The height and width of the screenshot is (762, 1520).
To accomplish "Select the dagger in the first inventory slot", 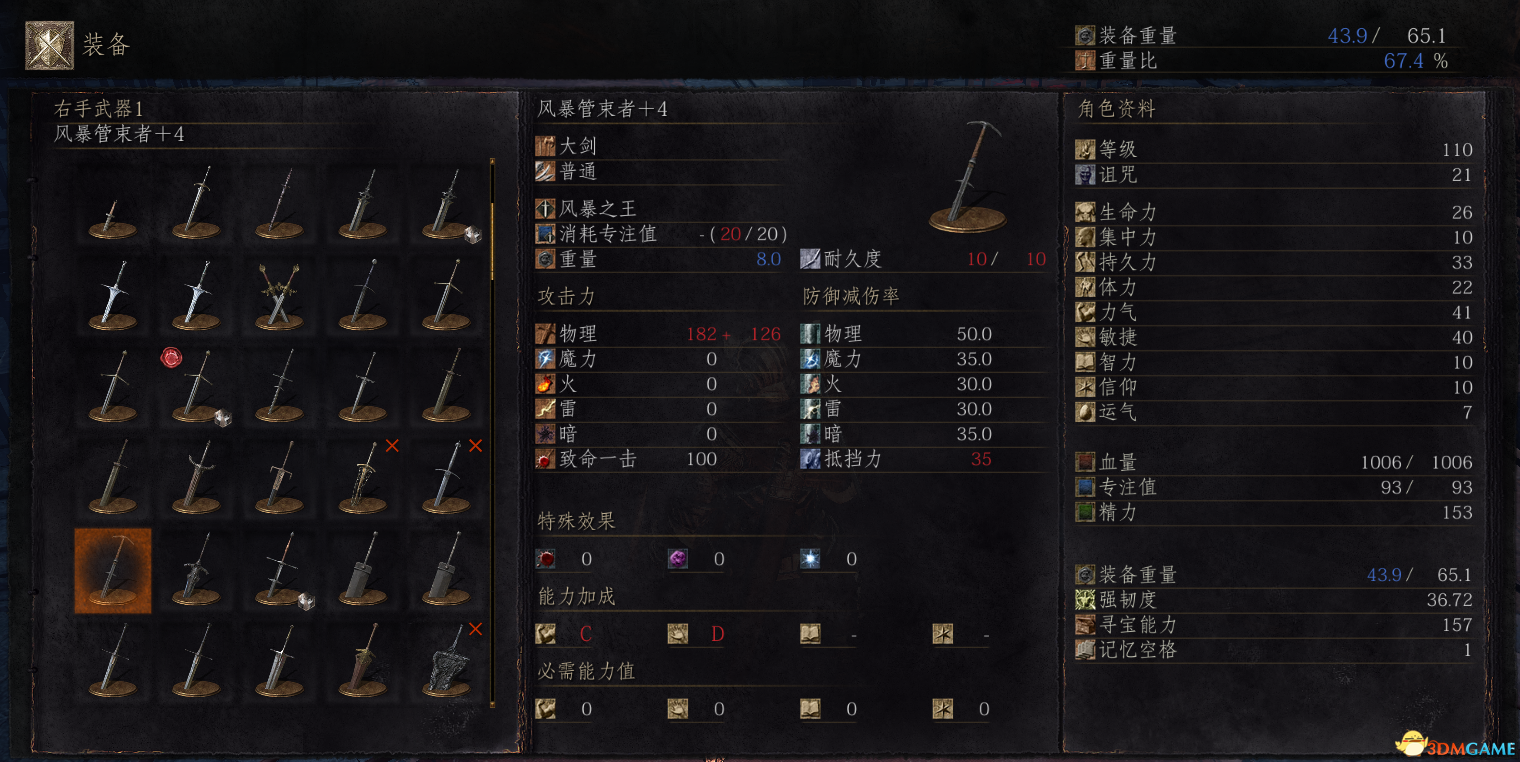I will (x=113, y=206).
